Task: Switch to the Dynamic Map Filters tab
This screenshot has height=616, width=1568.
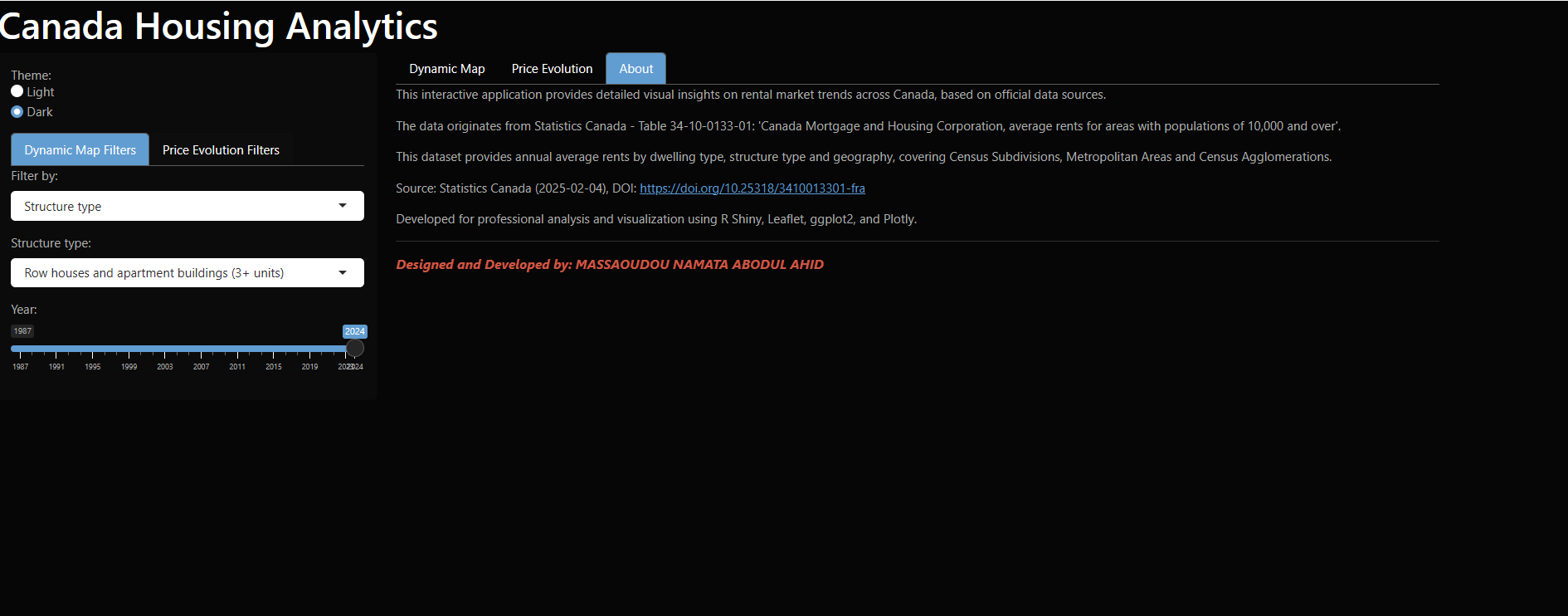Action: click(80, 150)
